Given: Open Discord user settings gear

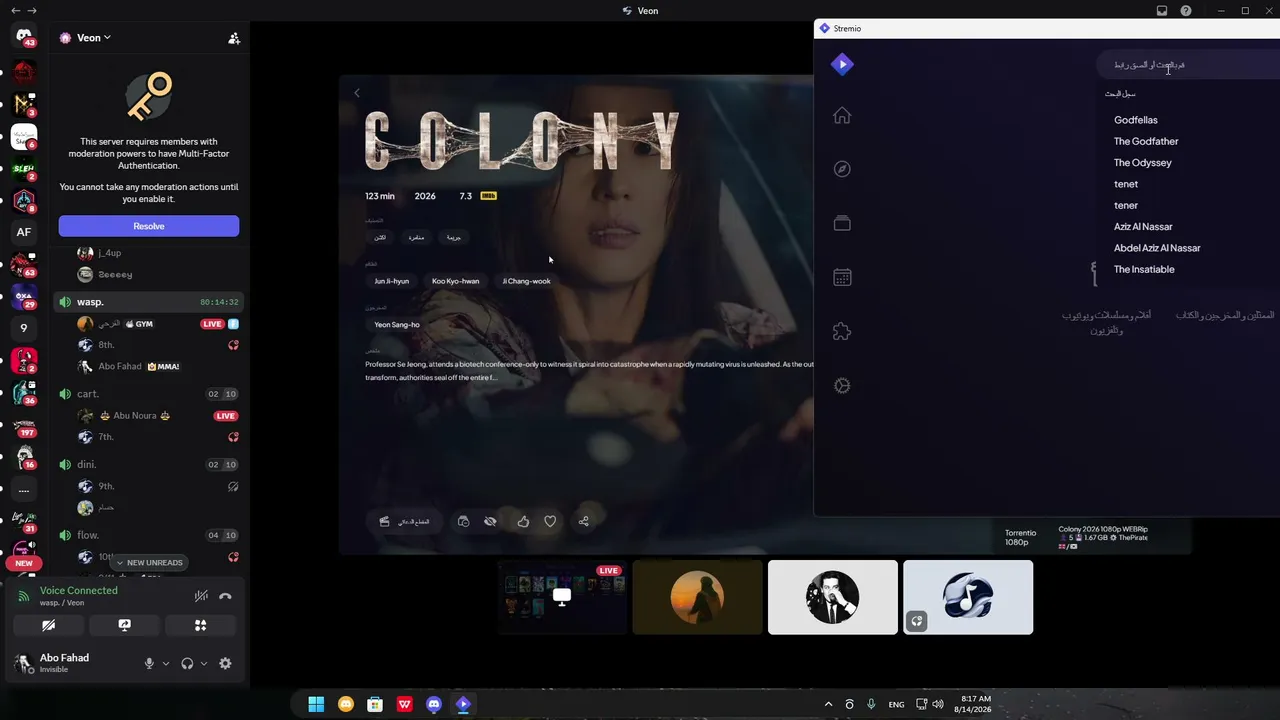Looking at the screenshot, I should point(225,663).
